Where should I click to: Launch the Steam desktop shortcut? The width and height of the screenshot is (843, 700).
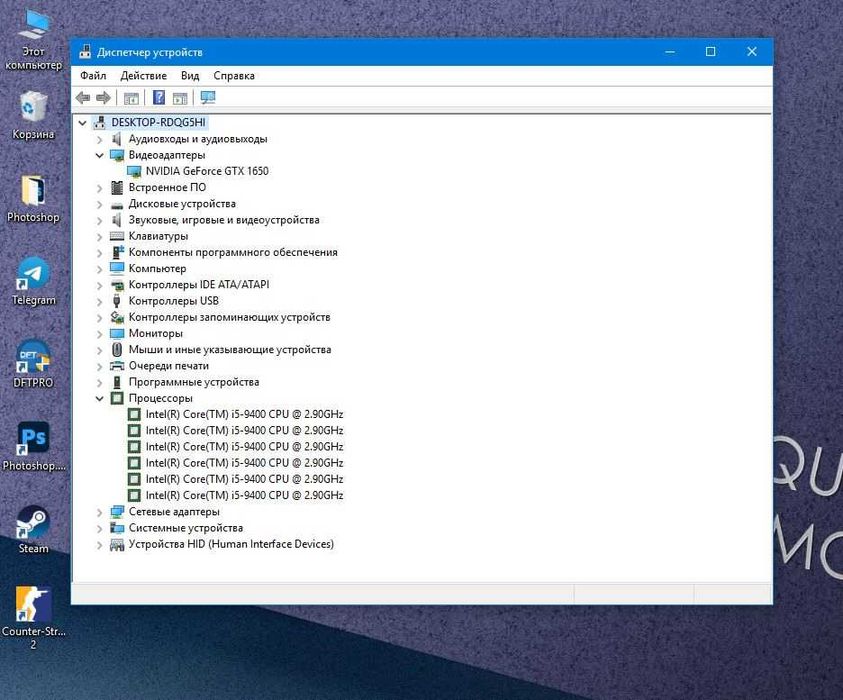coord(33,530)
